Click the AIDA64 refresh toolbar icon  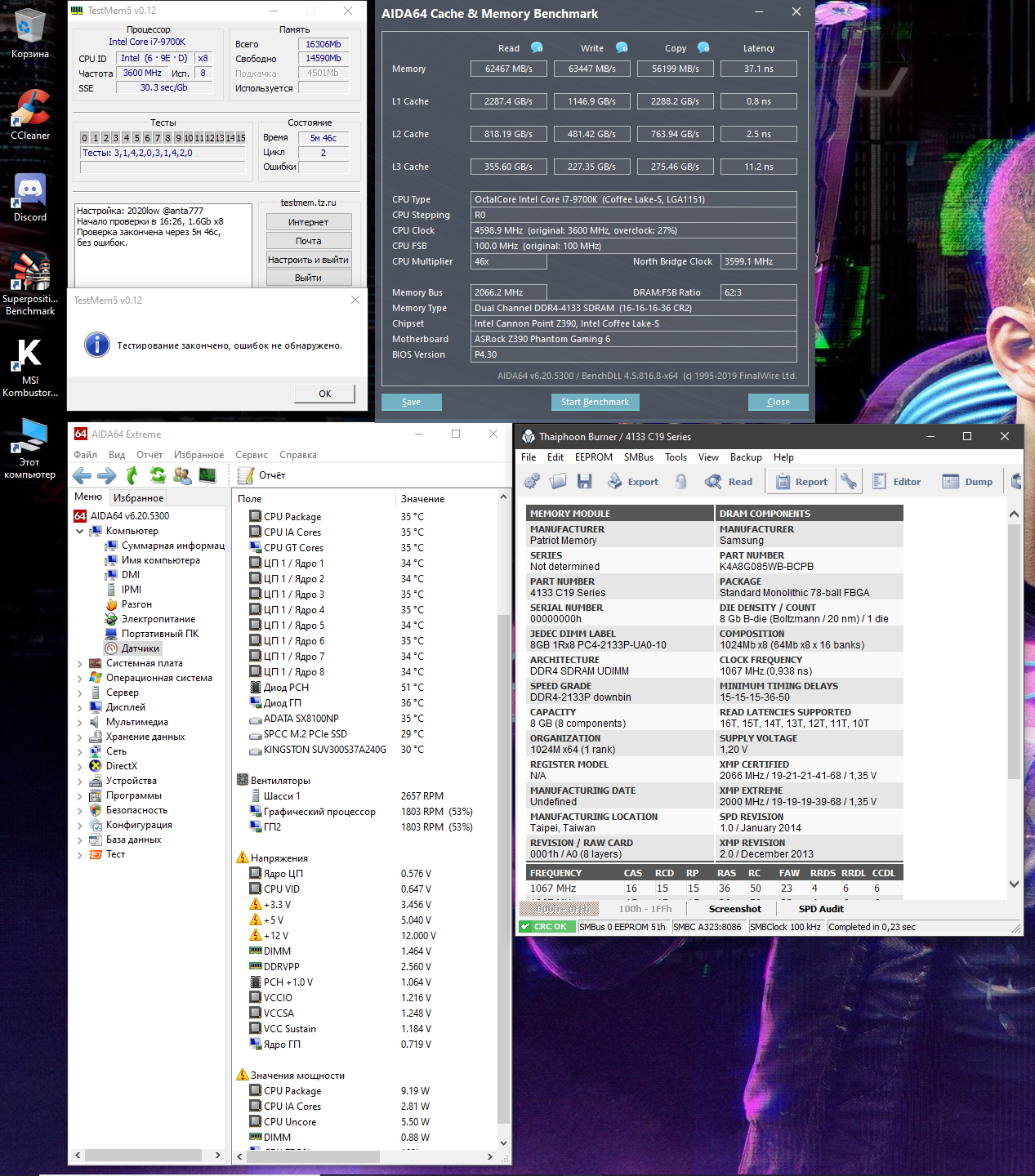[x=158, y=475]
